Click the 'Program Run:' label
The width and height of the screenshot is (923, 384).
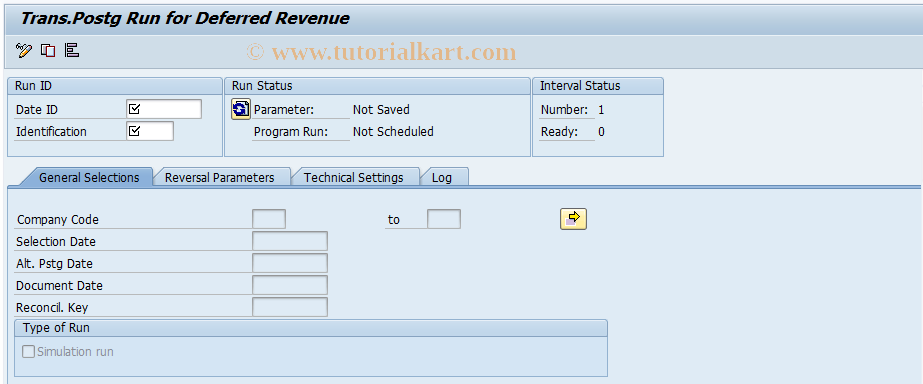(x=291, y=131)
